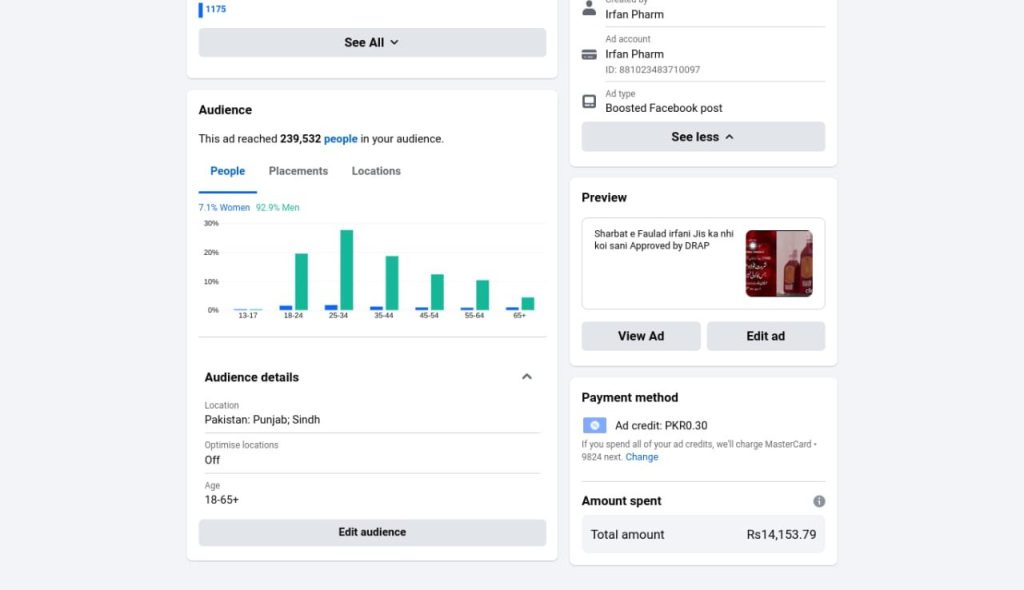Open the Amount spent info tooltip icon
The image size is (1024, 590).
coord(819,501)
